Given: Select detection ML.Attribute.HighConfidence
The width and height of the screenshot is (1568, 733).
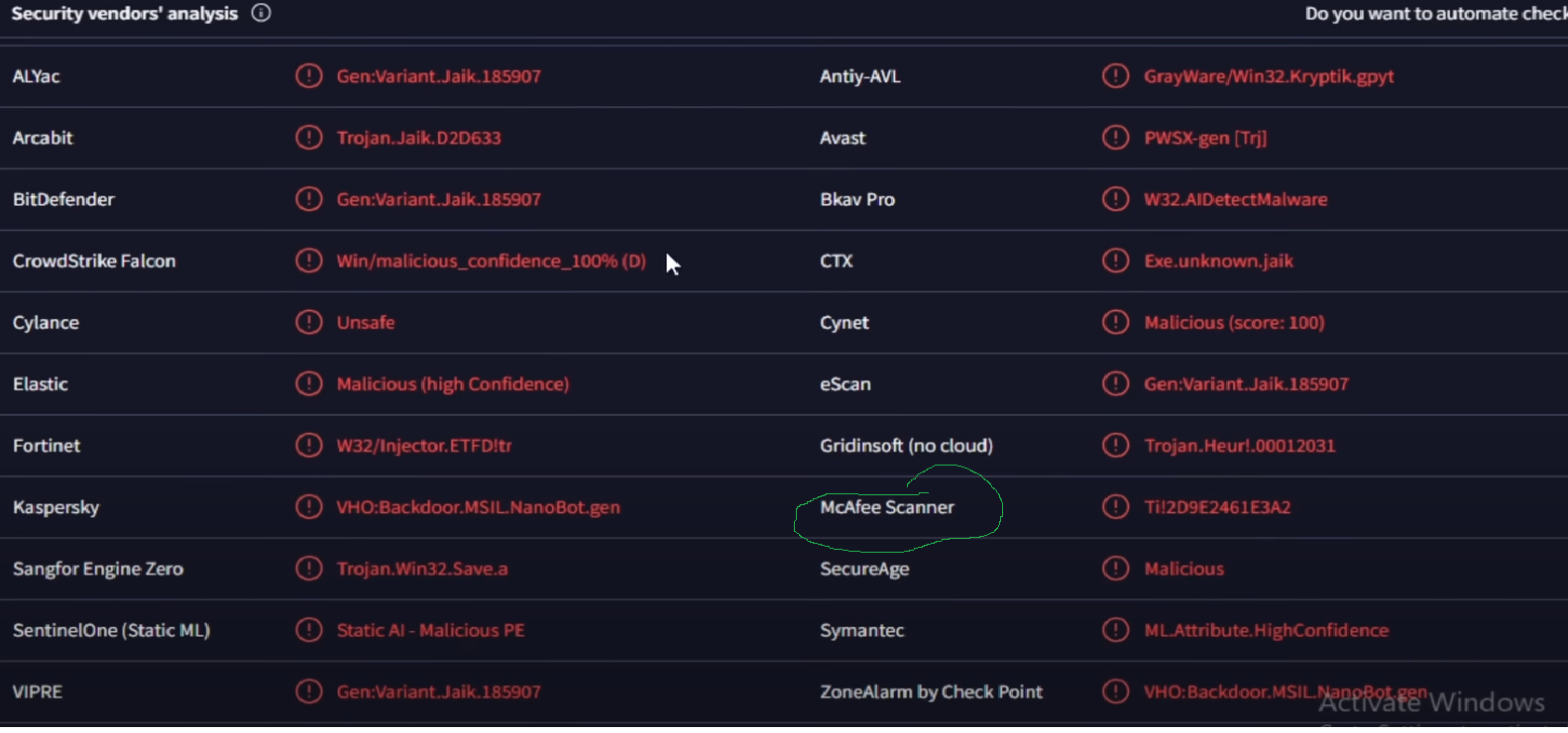Looking at the screenshot, I should (x=1267, y=630).
